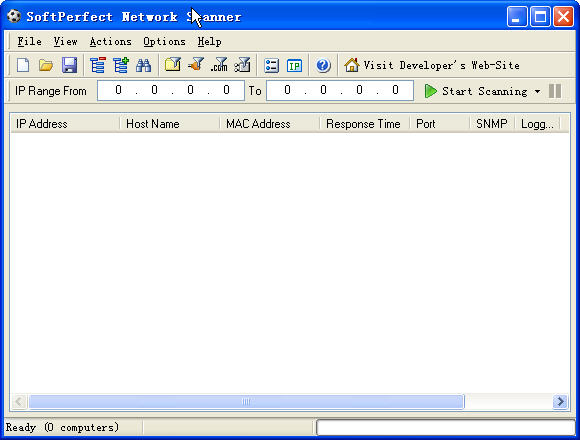
Task: Click the New blank document icon
Action: coord(23,65)
